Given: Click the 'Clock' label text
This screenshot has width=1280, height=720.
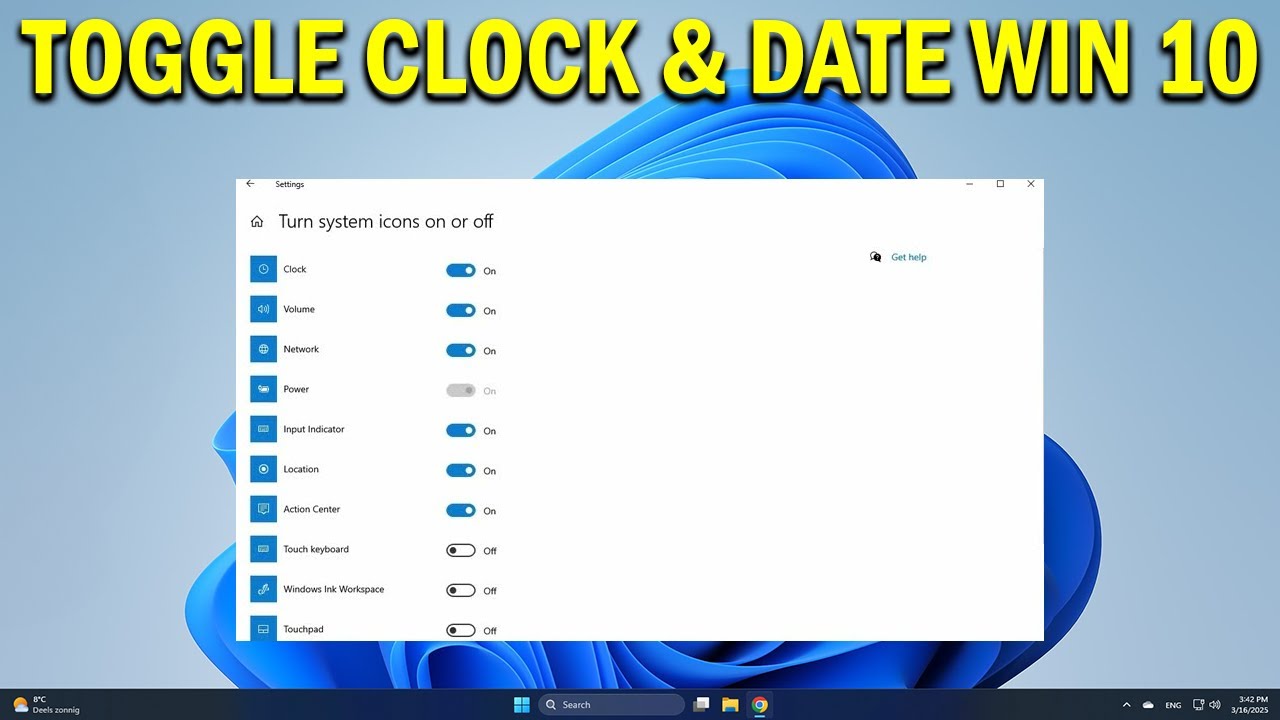Looking at the screenshot, I should 295,269.
